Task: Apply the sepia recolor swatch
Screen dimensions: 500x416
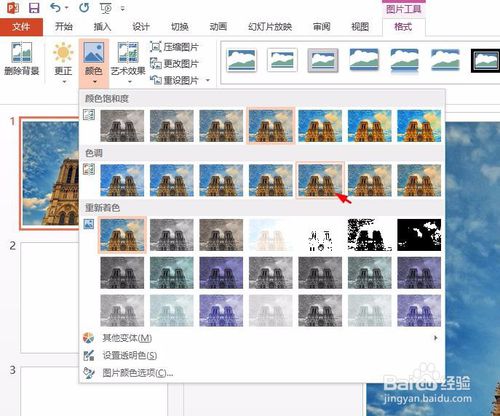Action: [x=221, y=235]
